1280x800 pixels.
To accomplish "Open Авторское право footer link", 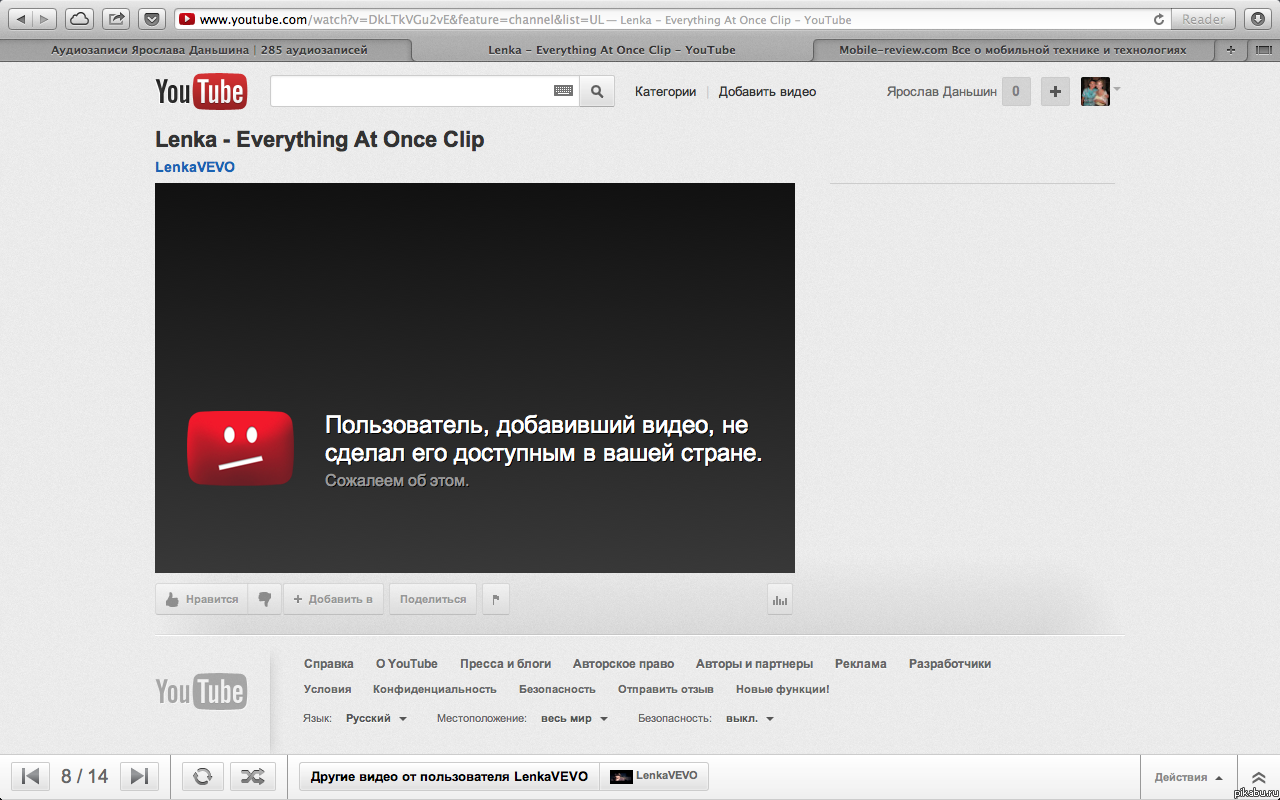I will (x=624, y=663).
